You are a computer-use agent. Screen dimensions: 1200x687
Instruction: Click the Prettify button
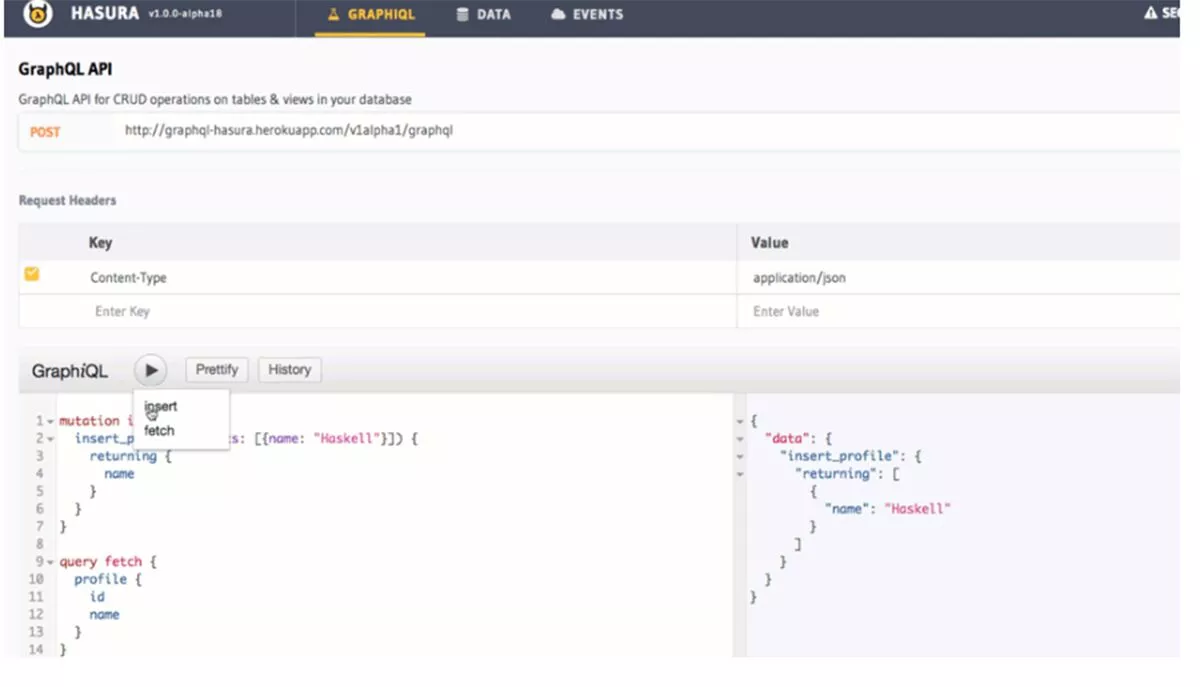[x=217, y=370]
